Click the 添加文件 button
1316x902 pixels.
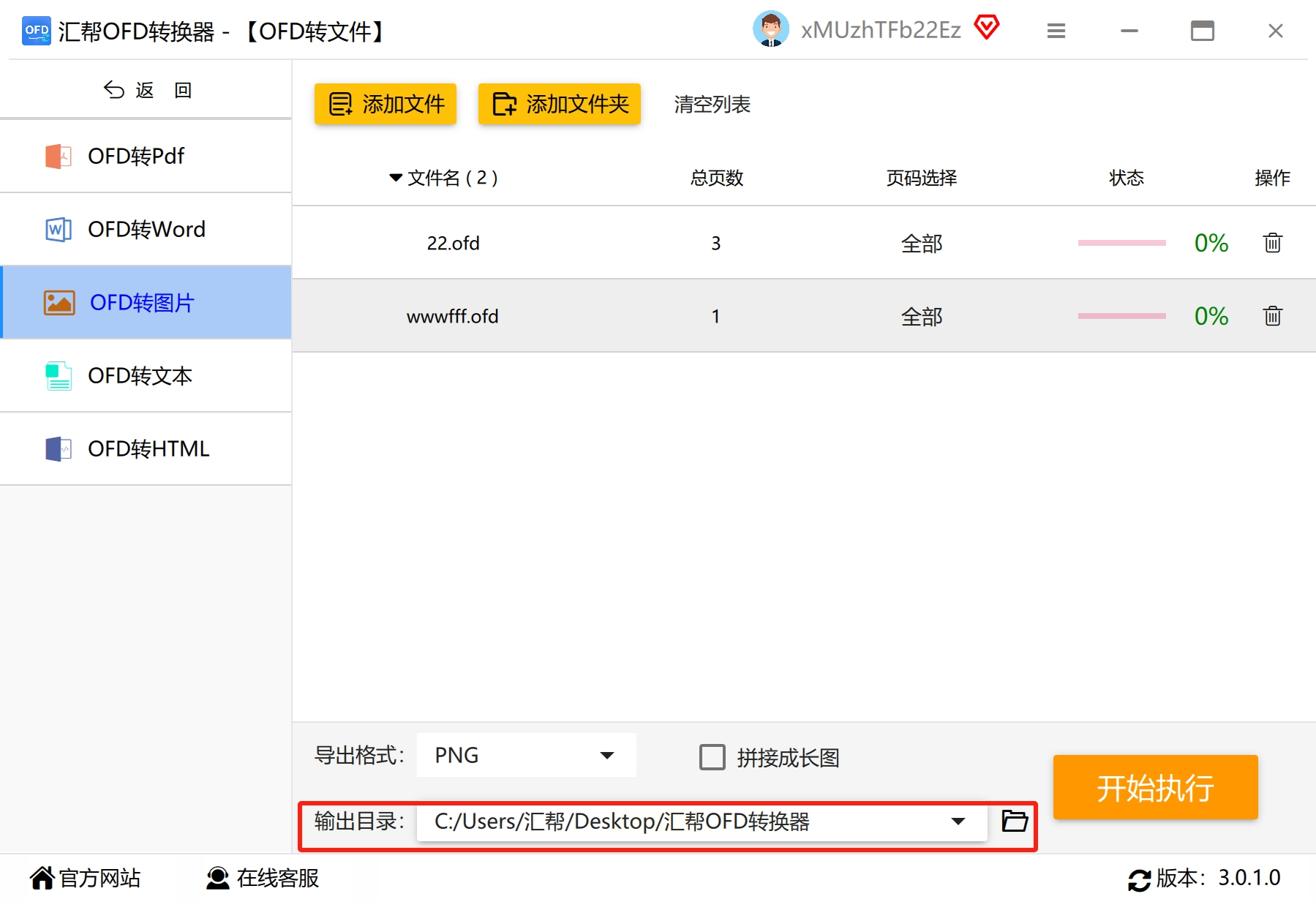[x=386, y=104]
